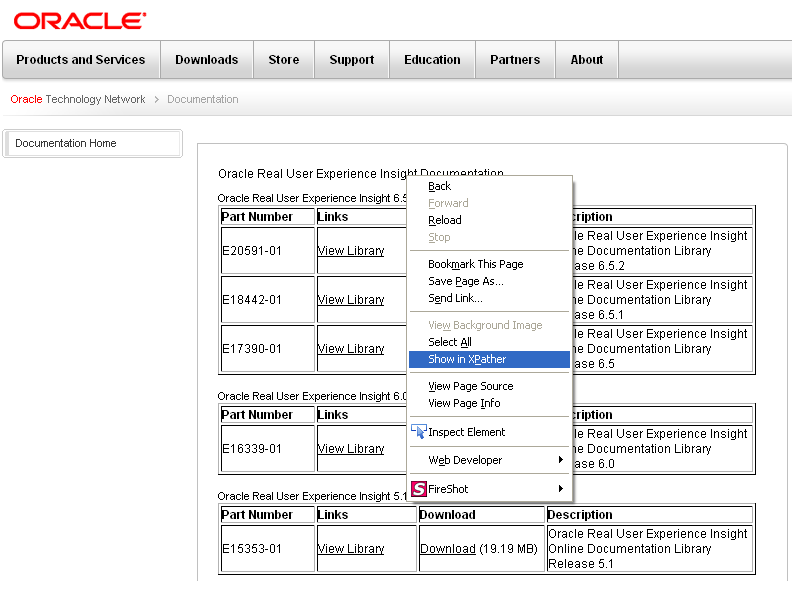792x595 pixels.
Task: Click the Inspect Element cursor icon
Action: tap(419, 431)
